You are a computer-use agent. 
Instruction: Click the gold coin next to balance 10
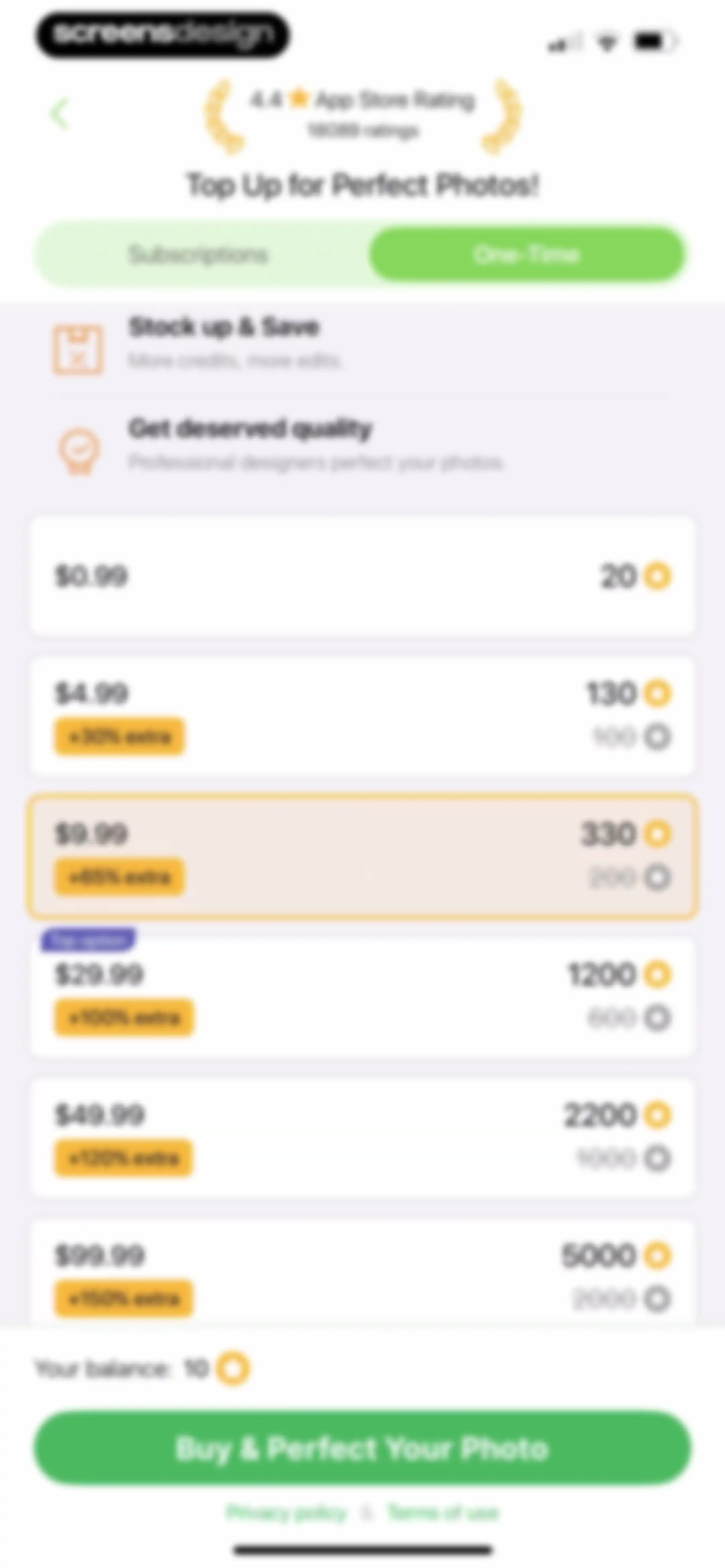tap(234, 1368)
